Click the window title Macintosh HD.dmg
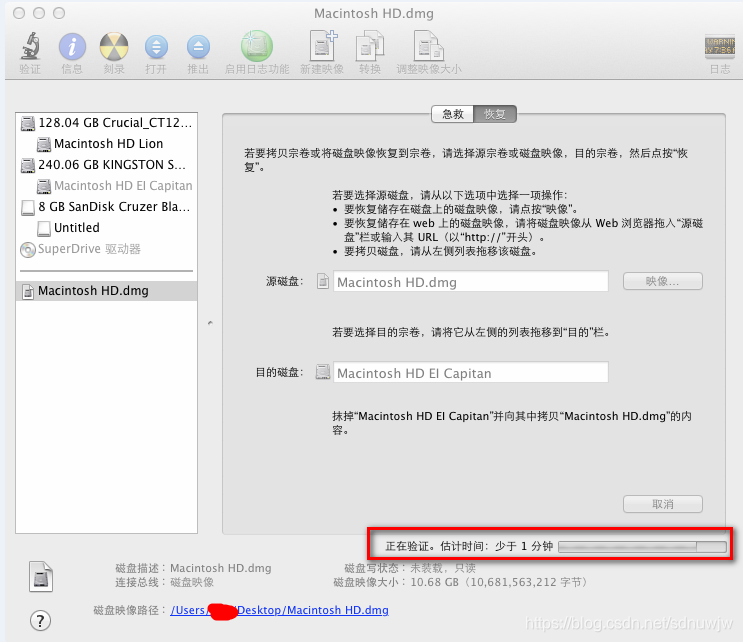The width and height of the screenshot is (743, 642). point(373,13)
